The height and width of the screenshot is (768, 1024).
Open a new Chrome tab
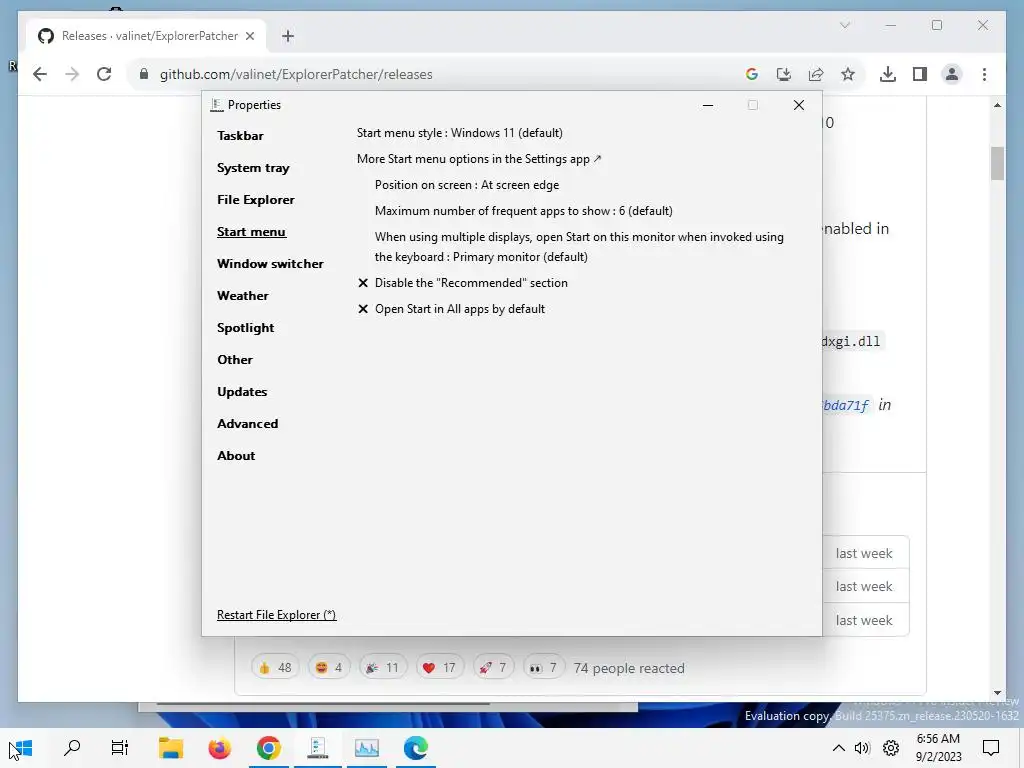288,36
